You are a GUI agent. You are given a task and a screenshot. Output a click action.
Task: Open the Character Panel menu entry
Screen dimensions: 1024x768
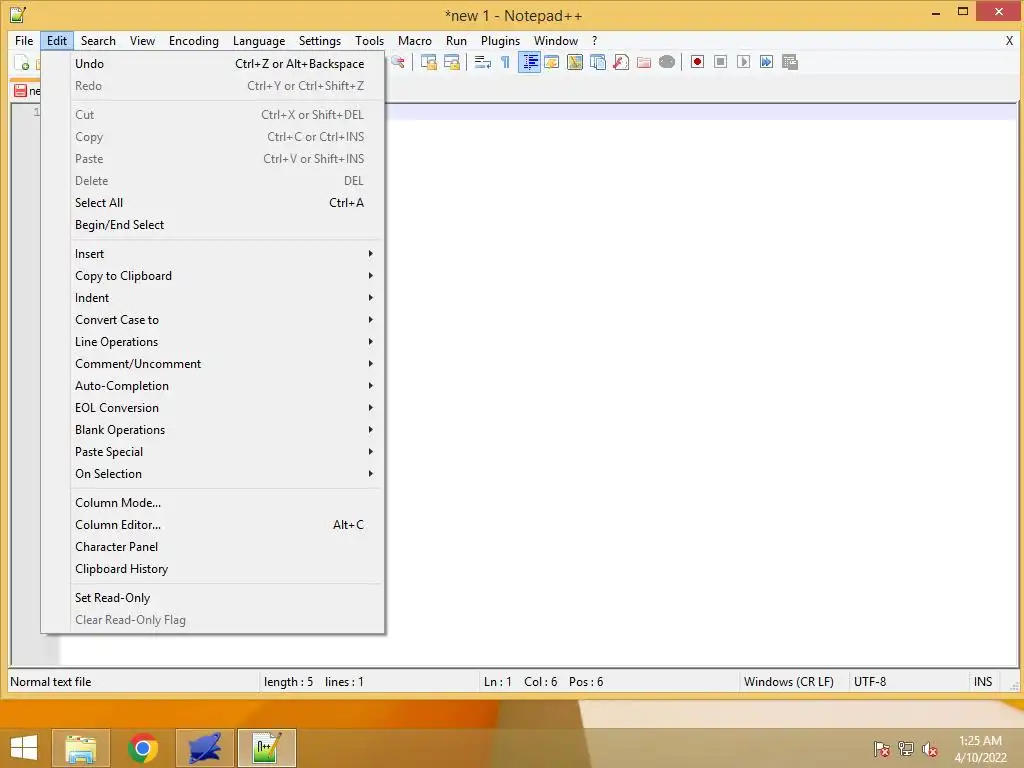(x=226, y=547)
